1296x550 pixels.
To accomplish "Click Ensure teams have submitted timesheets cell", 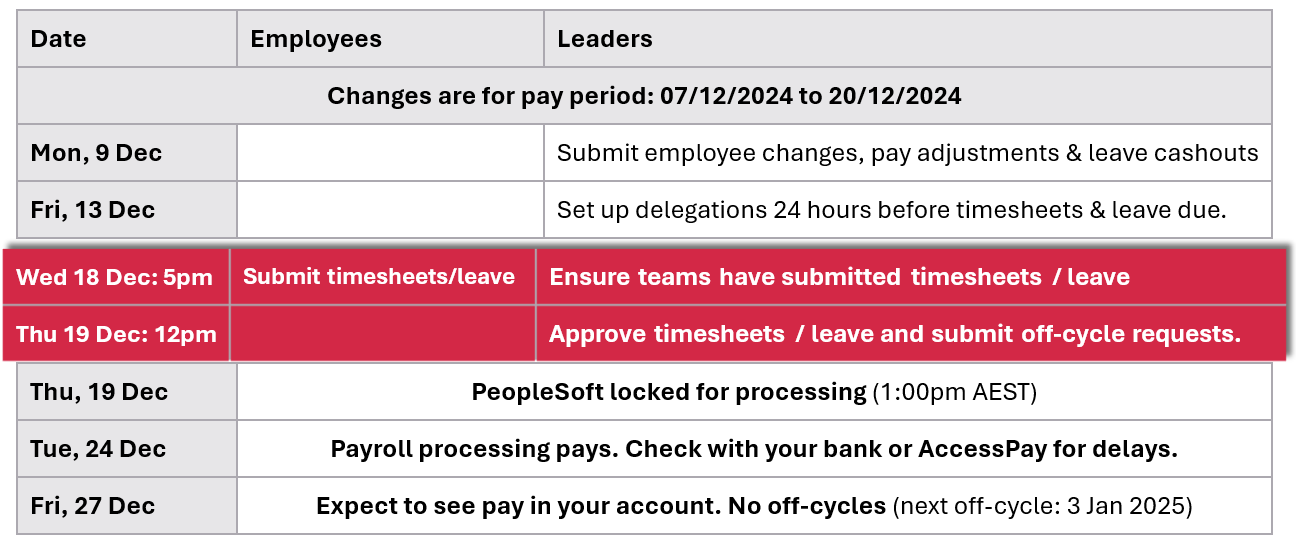I will (839, 277).
